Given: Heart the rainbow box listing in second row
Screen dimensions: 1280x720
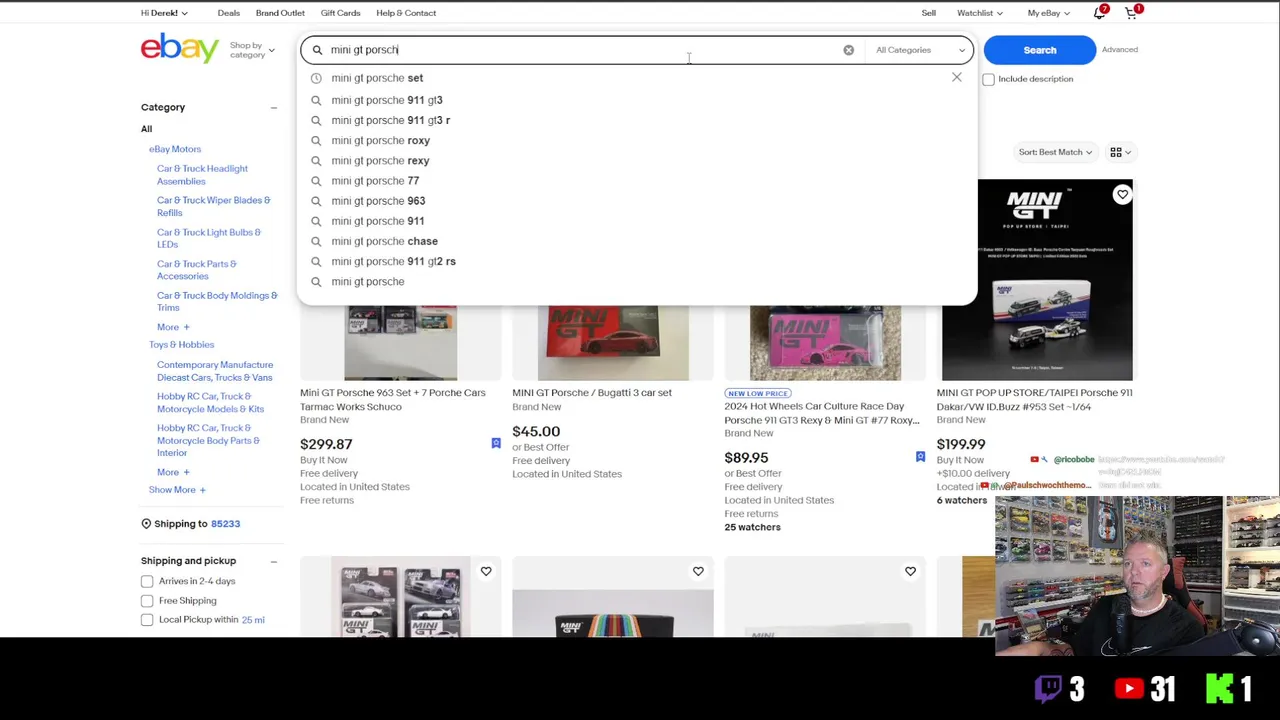Looking at the screenshot, I should point(698,571).
